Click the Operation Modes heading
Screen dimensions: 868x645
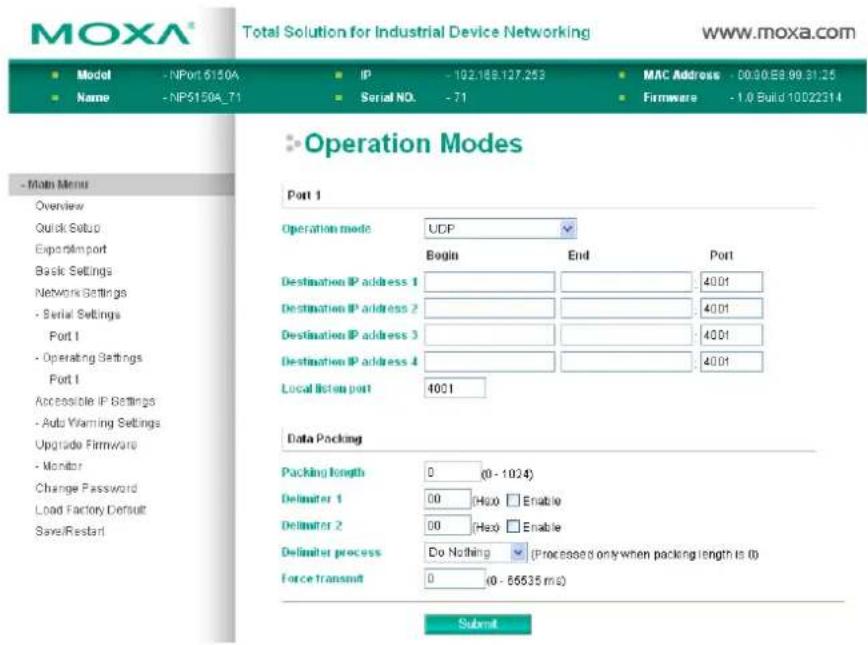click(413, 143)
